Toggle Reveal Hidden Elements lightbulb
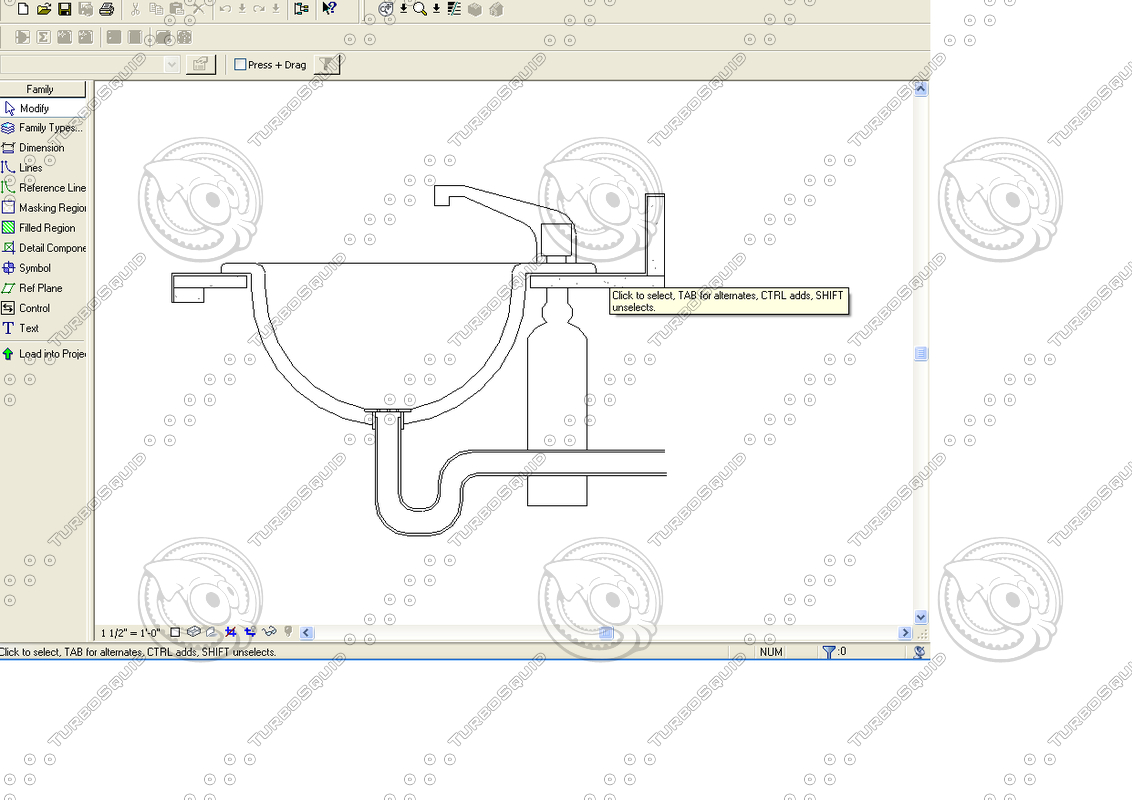Screen dimensions: 1132x800 coord(288,632)
